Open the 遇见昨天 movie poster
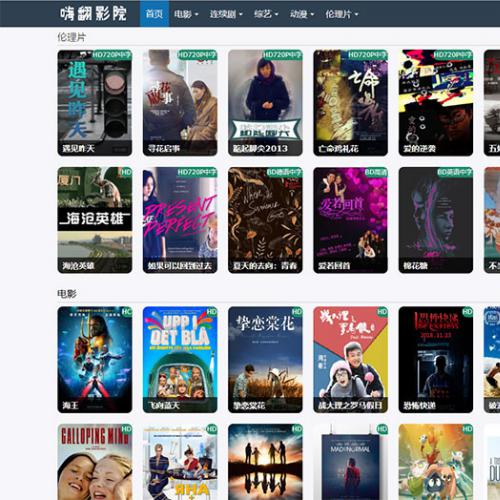 (x=95, y=103)
